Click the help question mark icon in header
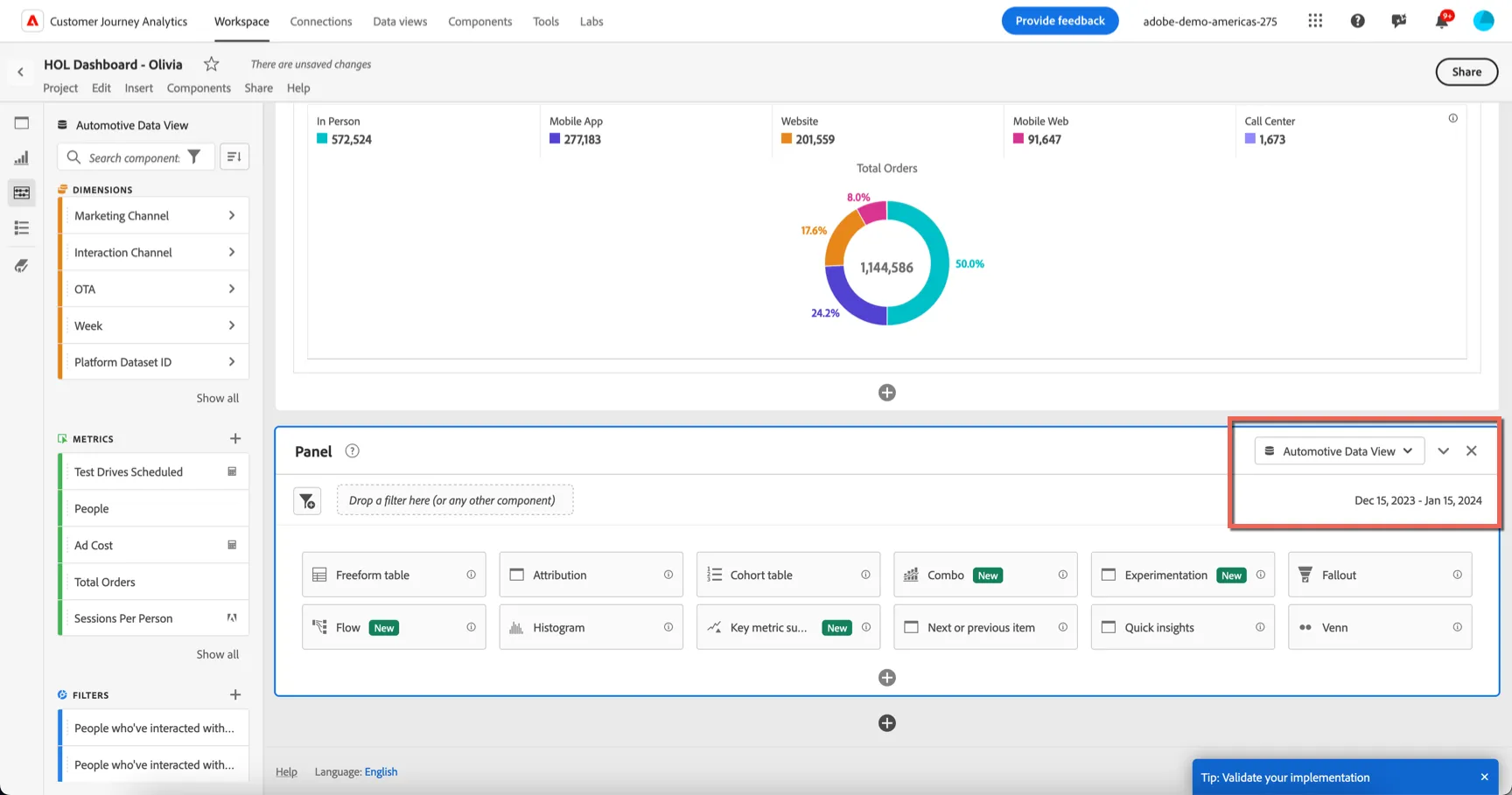 (1357, 21)
